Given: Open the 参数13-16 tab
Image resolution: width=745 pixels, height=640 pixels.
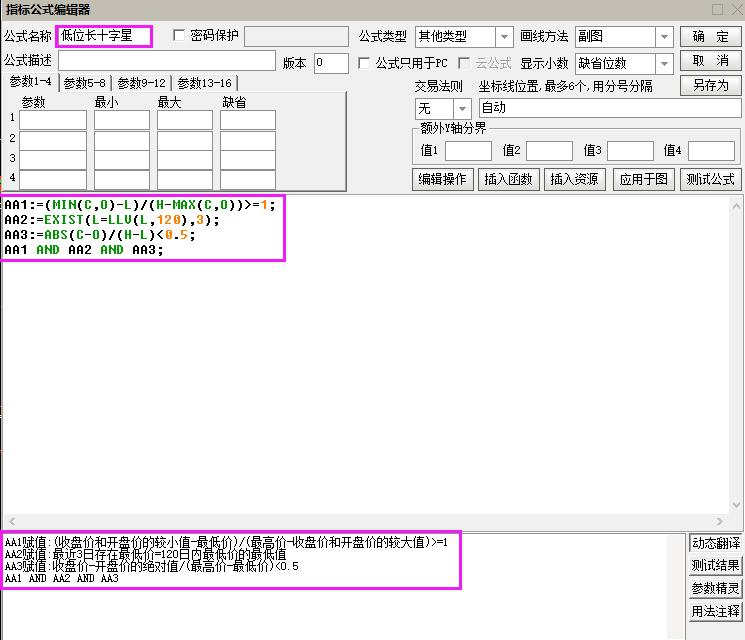Looking at the screenshot, I should (204, 83).
